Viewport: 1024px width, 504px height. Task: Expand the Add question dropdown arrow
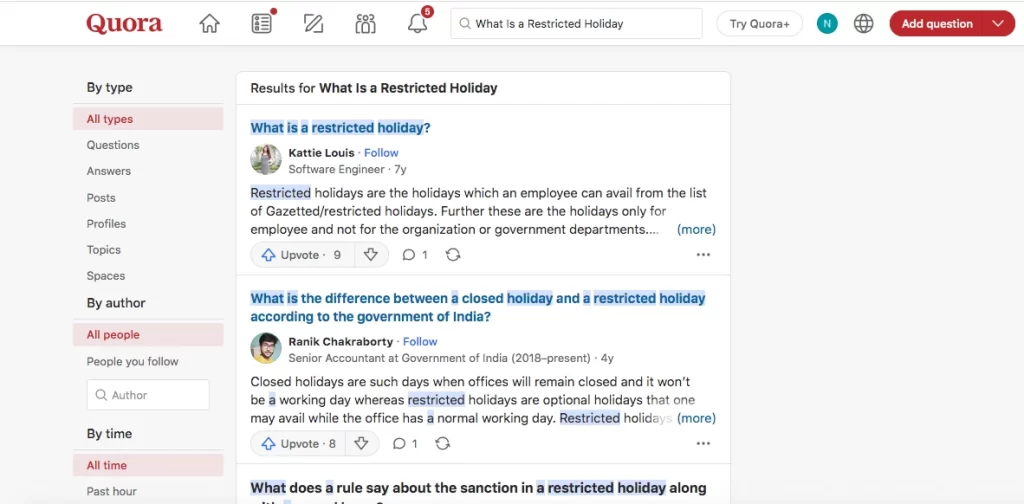point(997,24)
